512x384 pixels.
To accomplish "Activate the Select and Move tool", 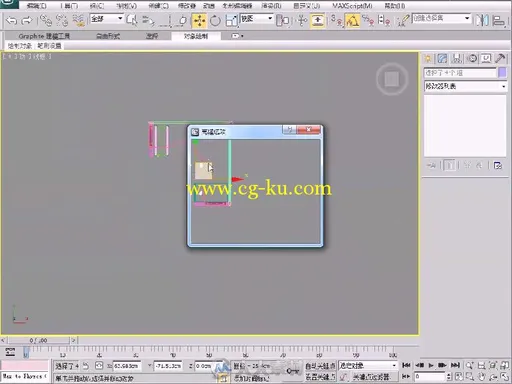I will pos(199,21).
